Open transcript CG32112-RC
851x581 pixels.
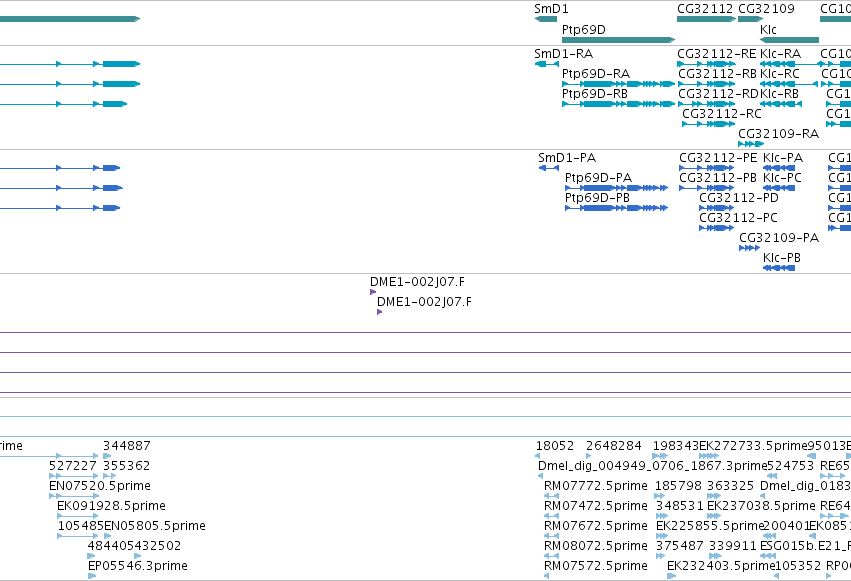coord(709,124)
